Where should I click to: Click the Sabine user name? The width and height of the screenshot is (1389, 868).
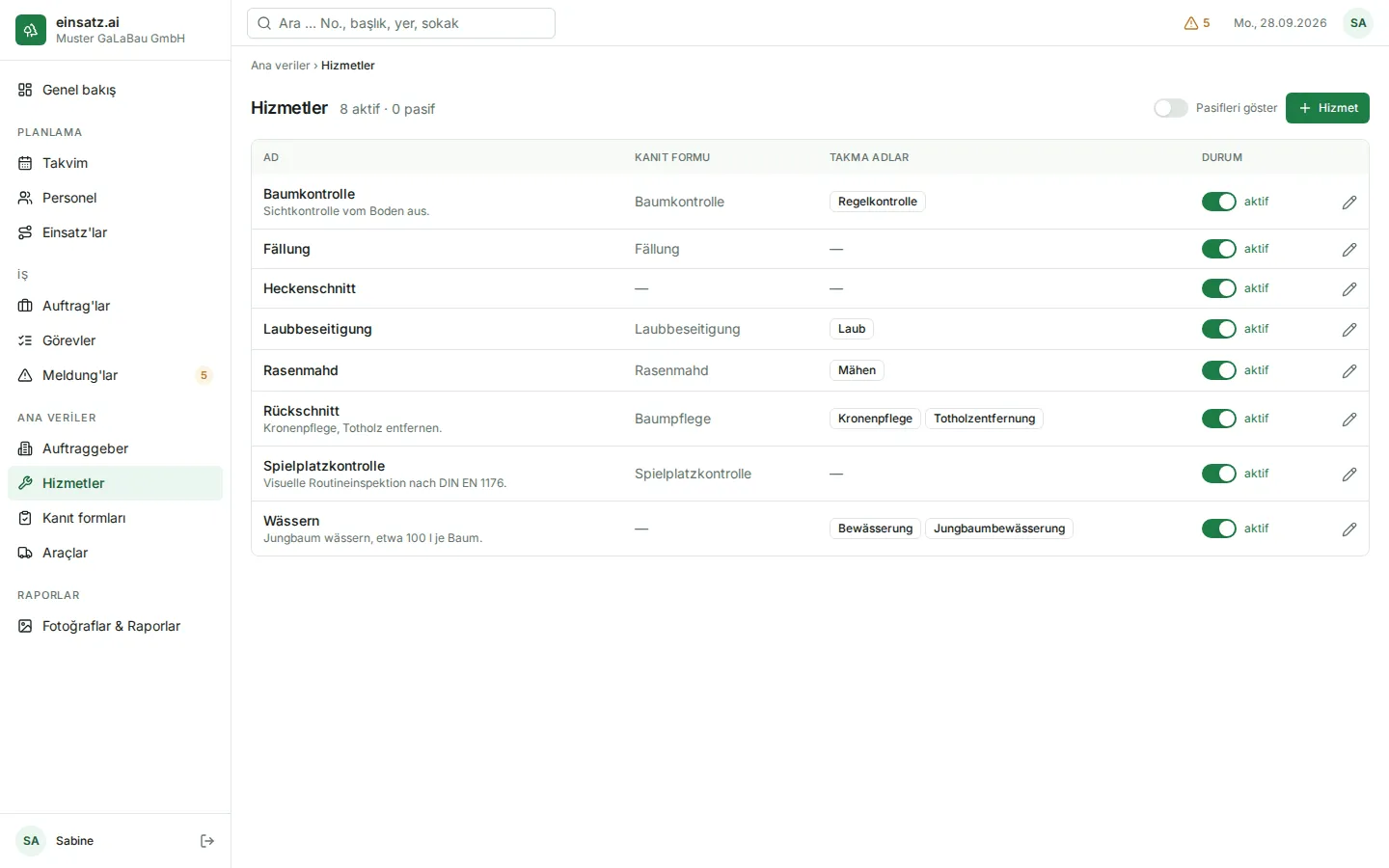tap(74, 841)
